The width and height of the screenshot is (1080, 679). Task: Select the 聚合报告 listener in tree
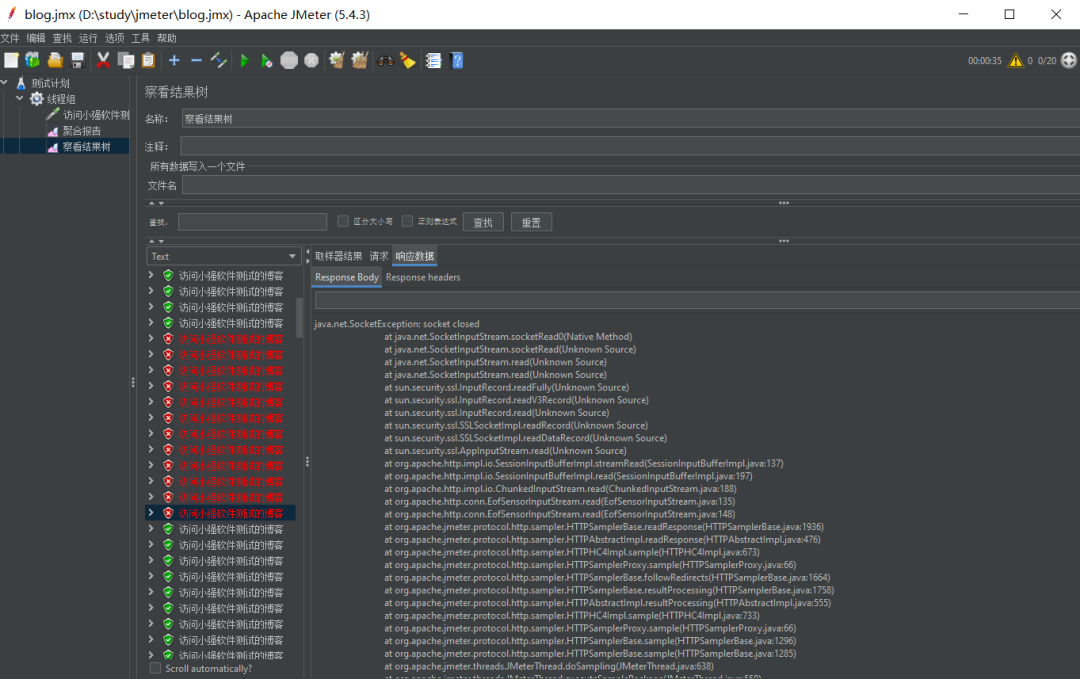[x=81, y=131]
